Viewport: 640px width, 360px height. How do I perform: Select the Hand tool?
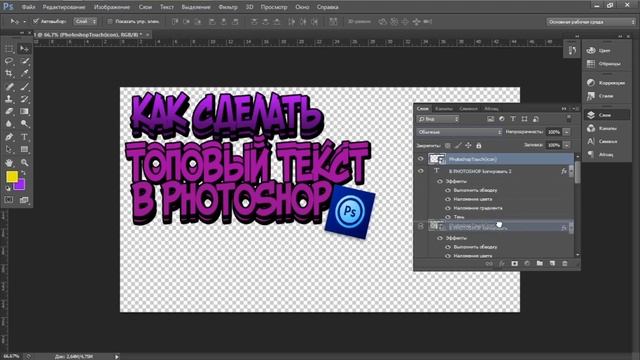point(9,162)
